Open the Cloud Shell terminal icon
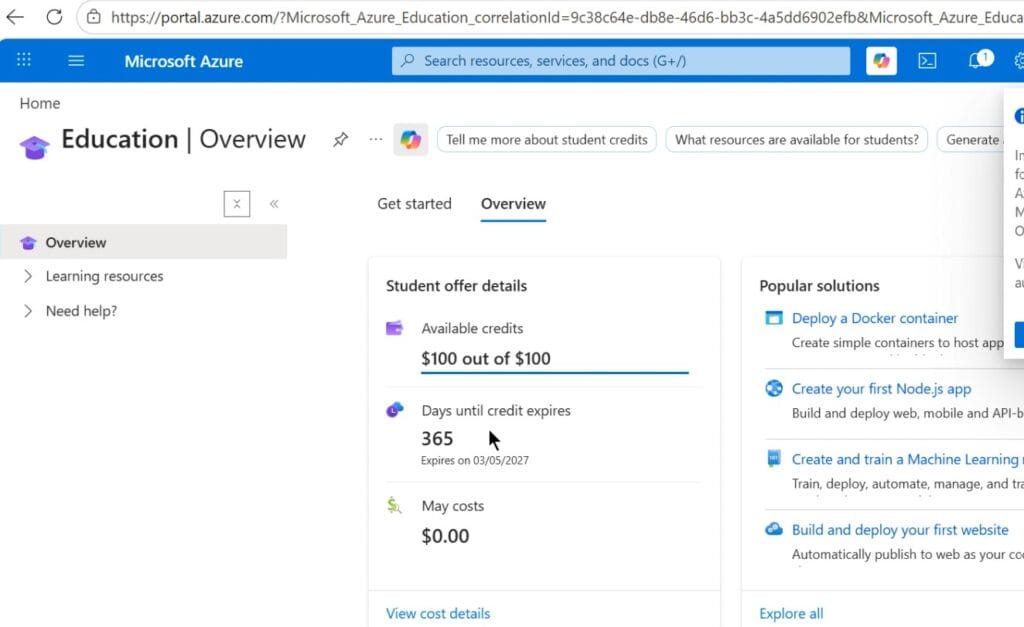This screenshot has width=1024, height=627. click(x=927, y=61)
